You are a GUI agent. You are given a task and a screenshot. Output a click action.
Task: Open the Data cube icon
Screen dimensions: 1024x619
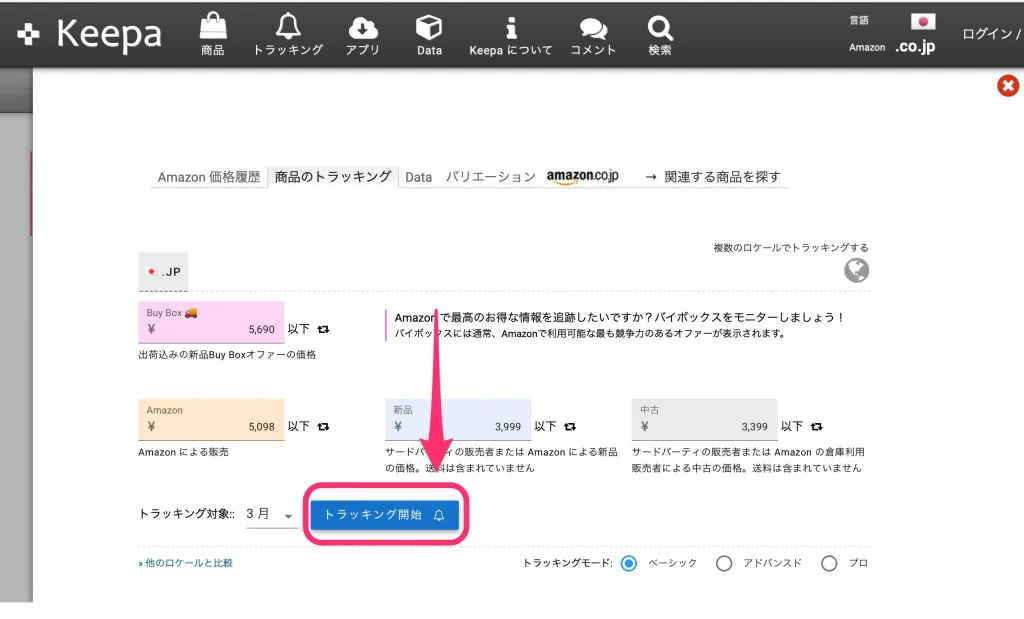pos(428,27)
